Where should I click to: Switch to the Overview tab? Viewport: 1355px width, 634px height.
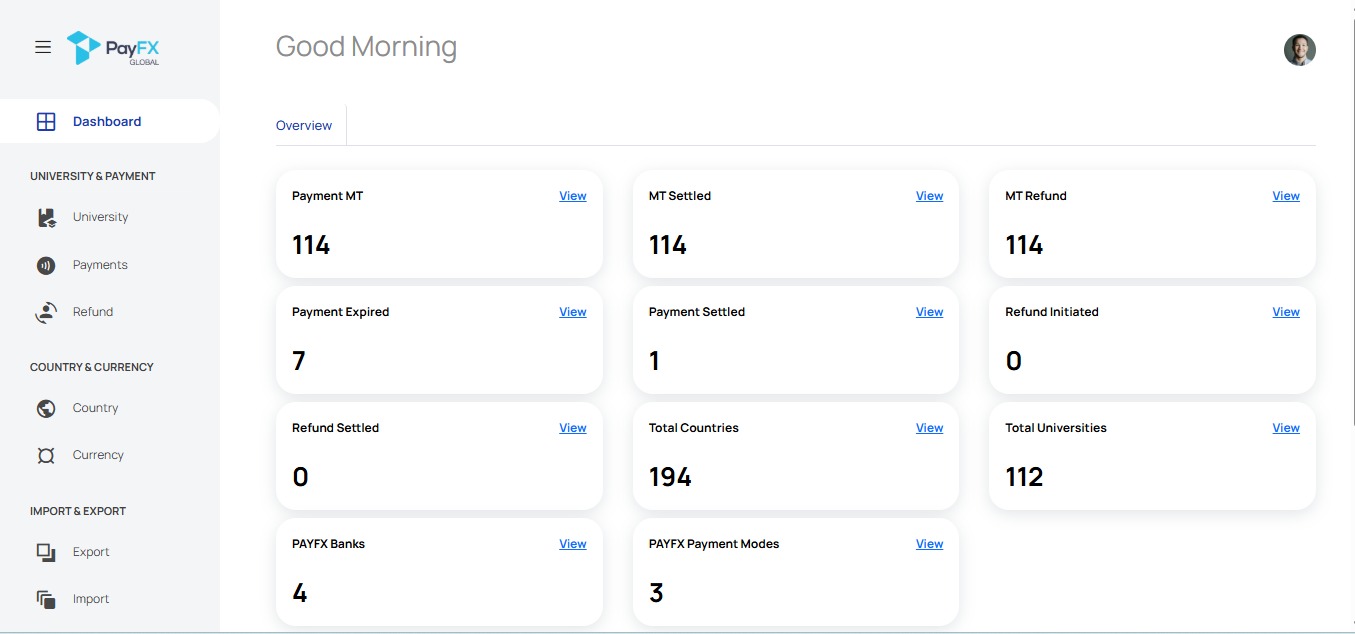pos(304,126)
